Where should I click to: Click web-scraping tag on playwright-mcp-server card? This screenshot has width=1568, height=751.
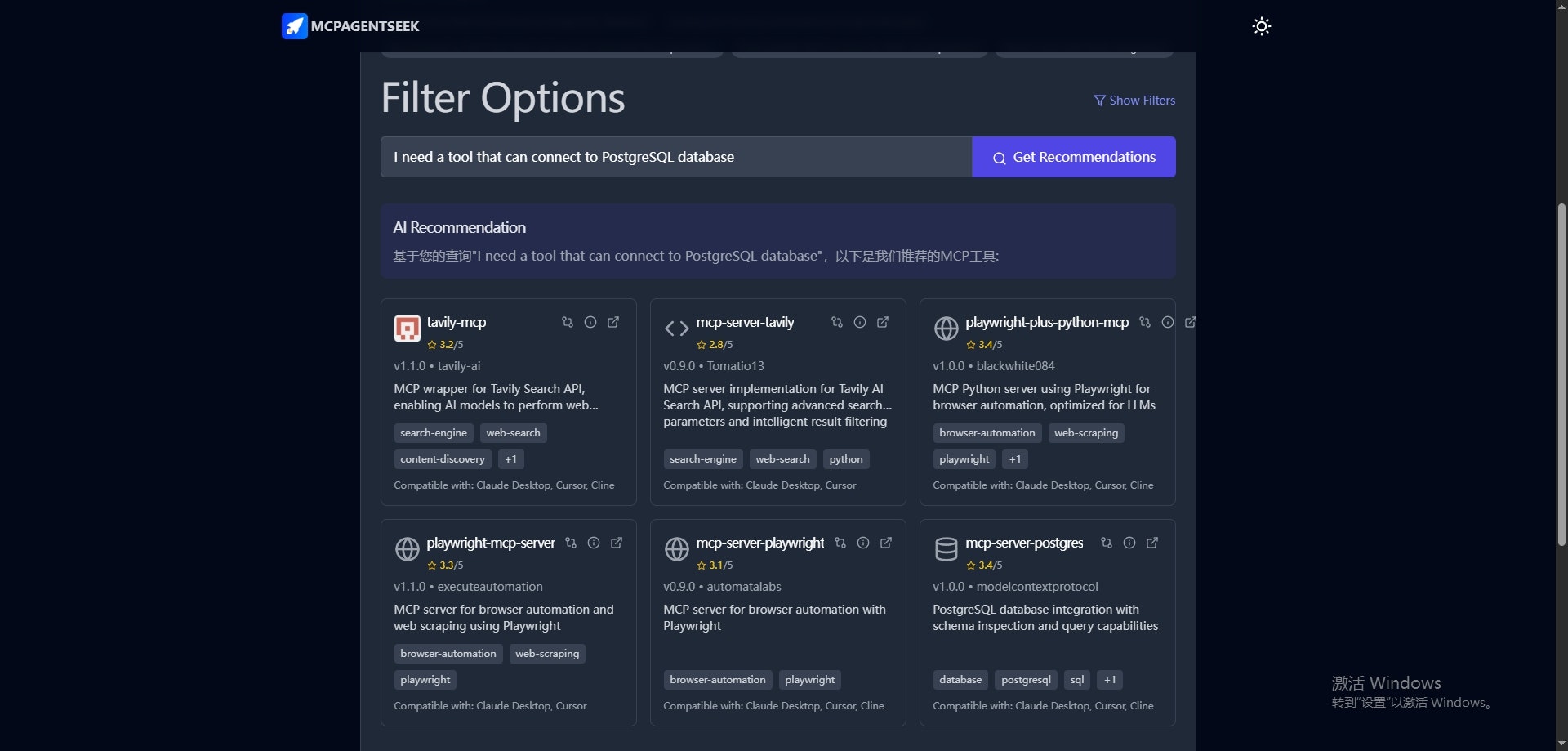[547, 654]
